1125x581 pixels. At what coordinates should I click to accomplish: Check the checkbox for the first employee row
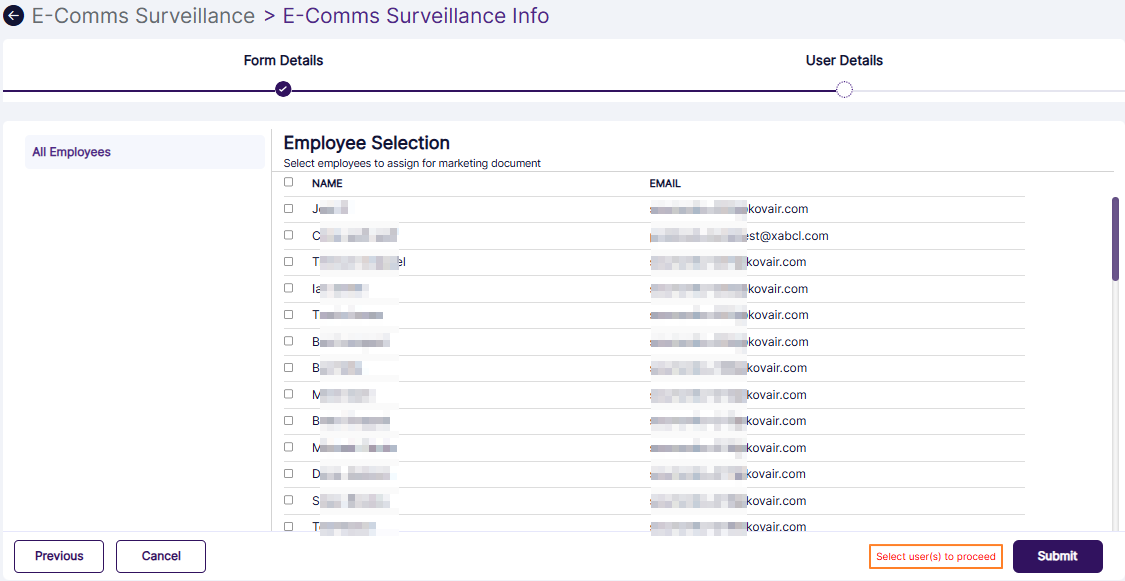pos(288,208)
